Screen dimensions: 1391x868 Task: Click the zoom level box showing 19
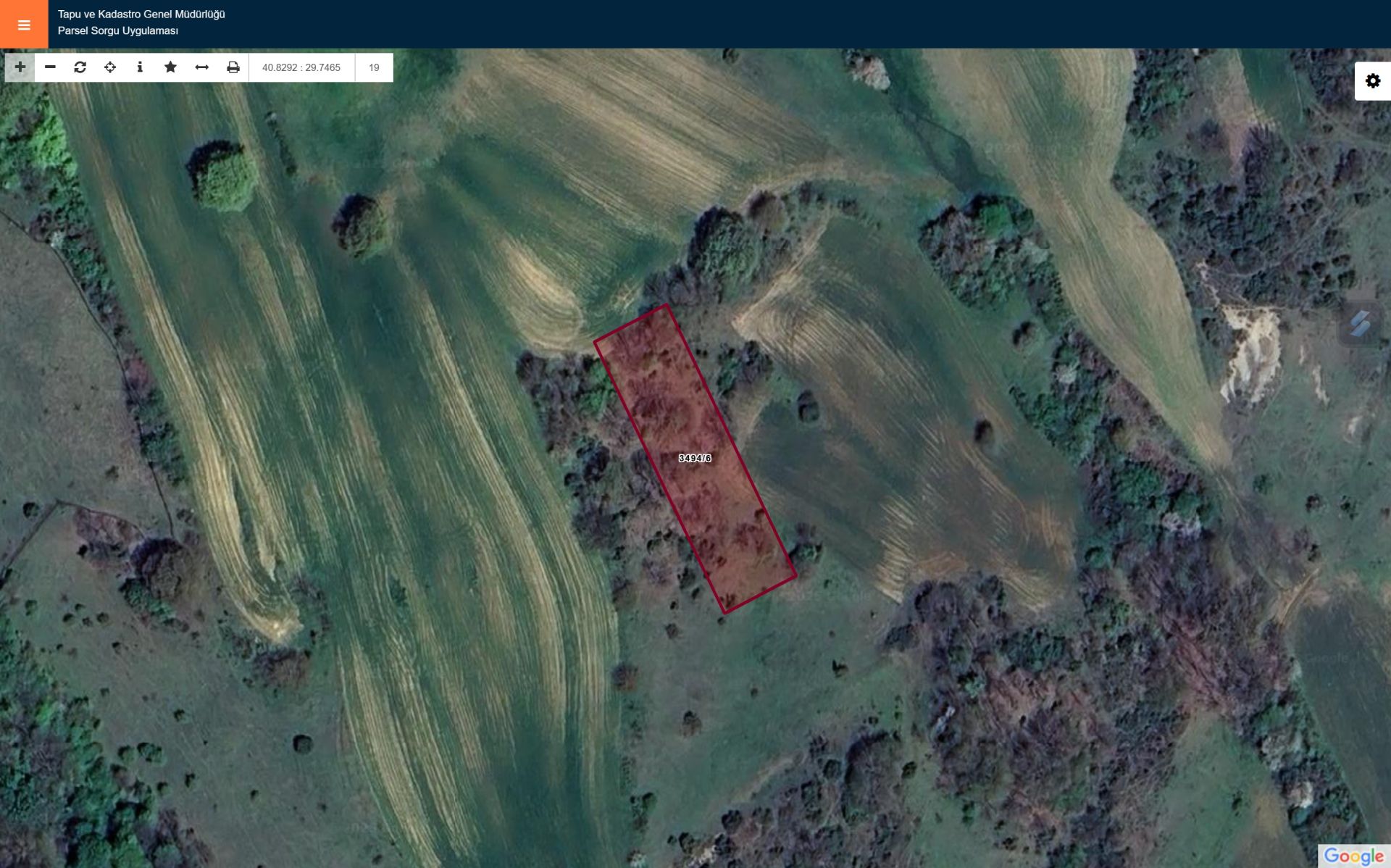point(374,67)
